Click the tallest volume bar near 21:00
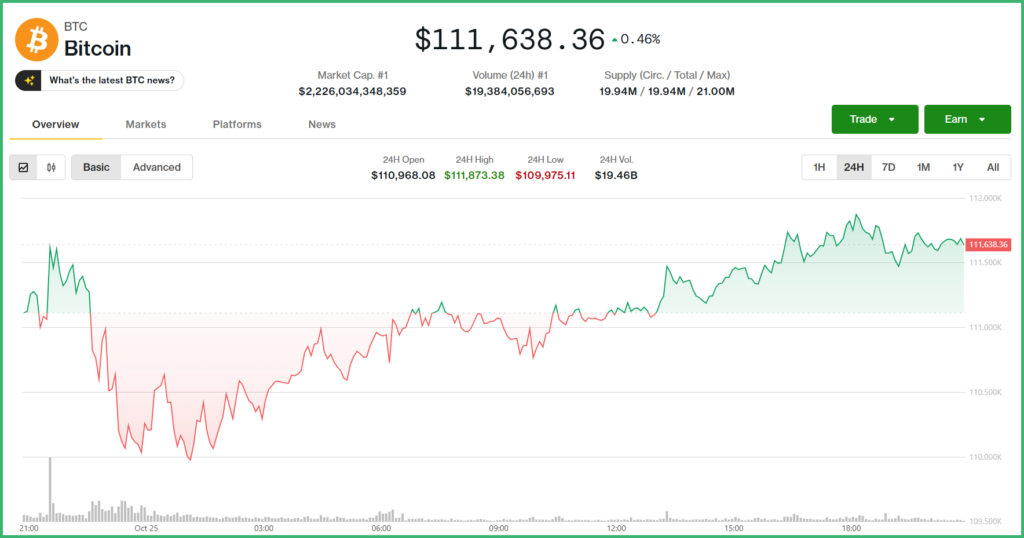 (x=50, y=489)
